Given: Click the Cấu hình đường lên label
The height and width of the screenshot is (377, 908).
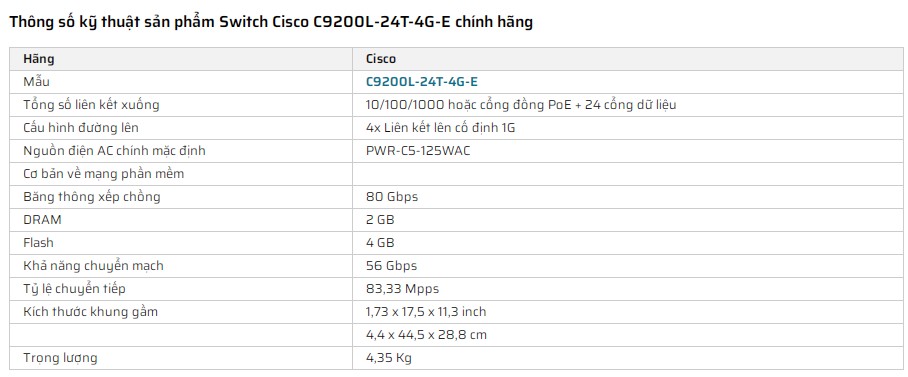Looking at the screenshot, I should (x=81, y=128).
